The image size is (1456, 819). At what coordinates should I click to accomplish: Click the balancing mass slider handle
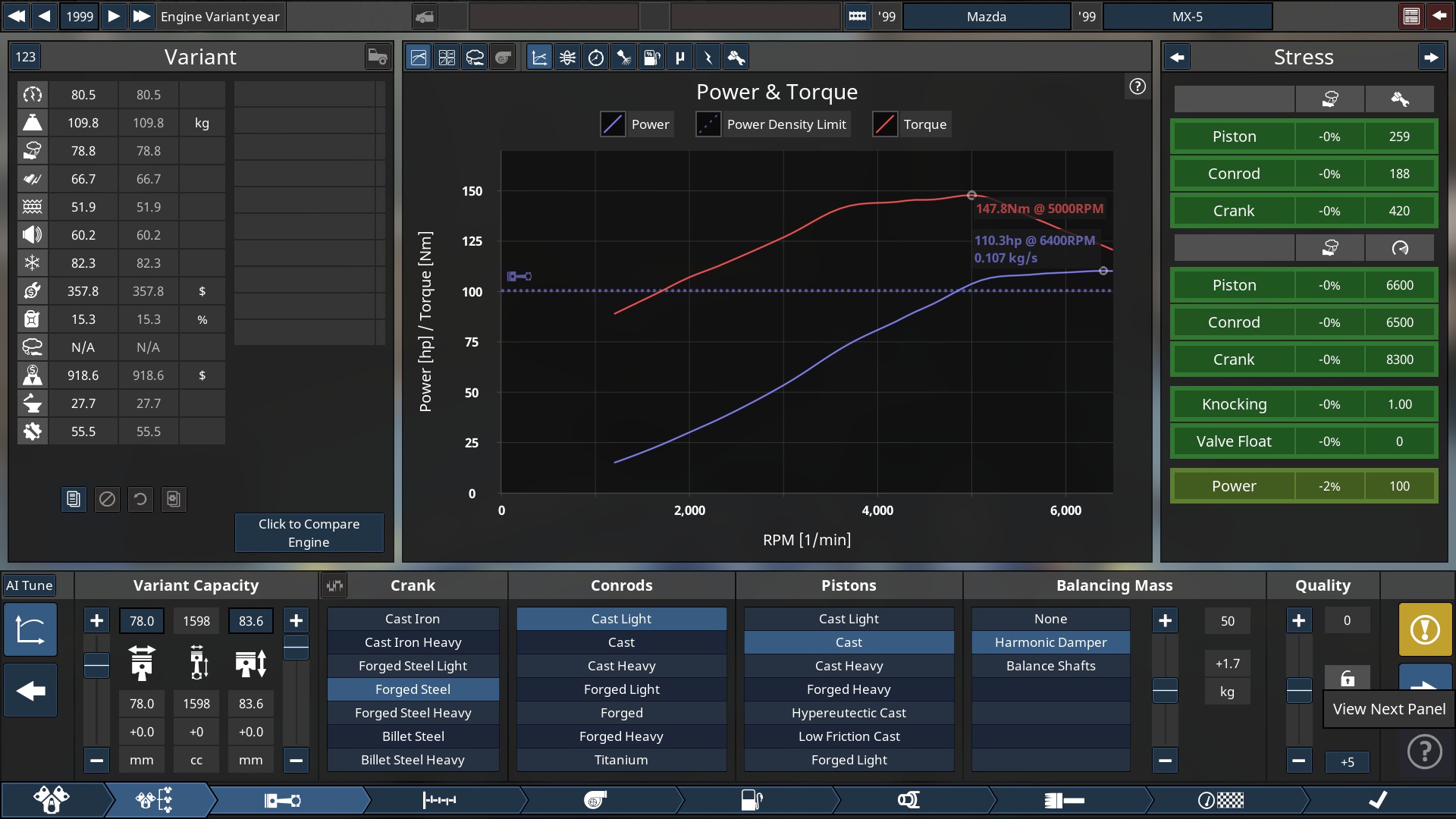tap(1165, 690)
